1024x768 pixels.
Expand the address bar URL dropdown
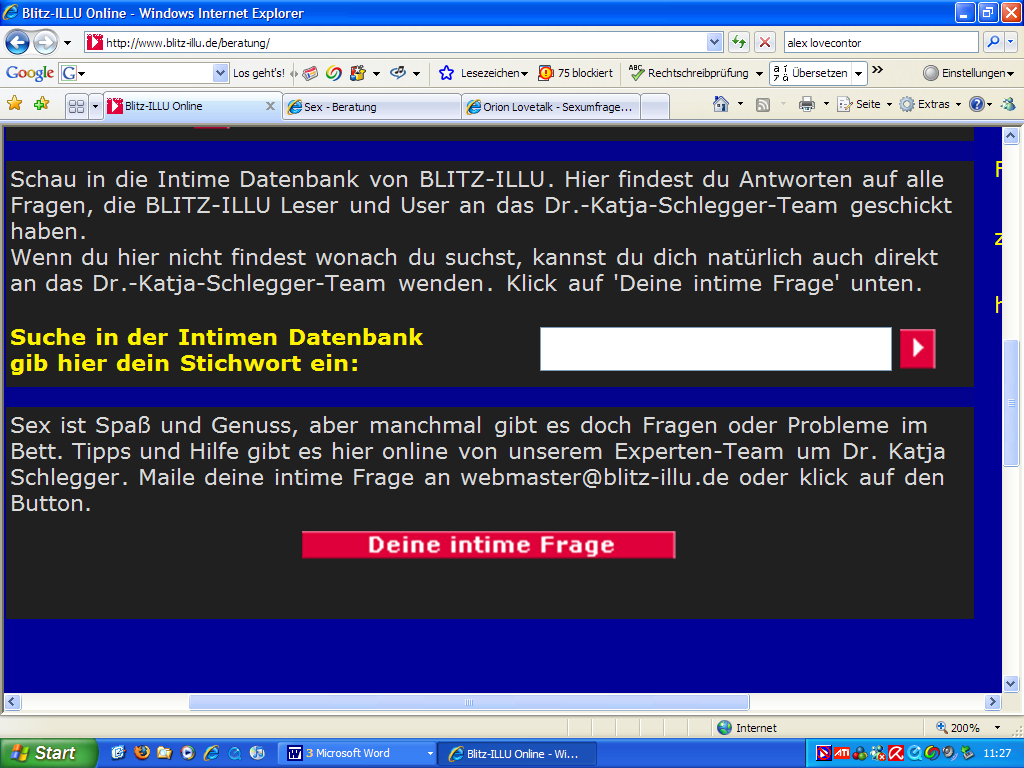[x=714, y=42]
